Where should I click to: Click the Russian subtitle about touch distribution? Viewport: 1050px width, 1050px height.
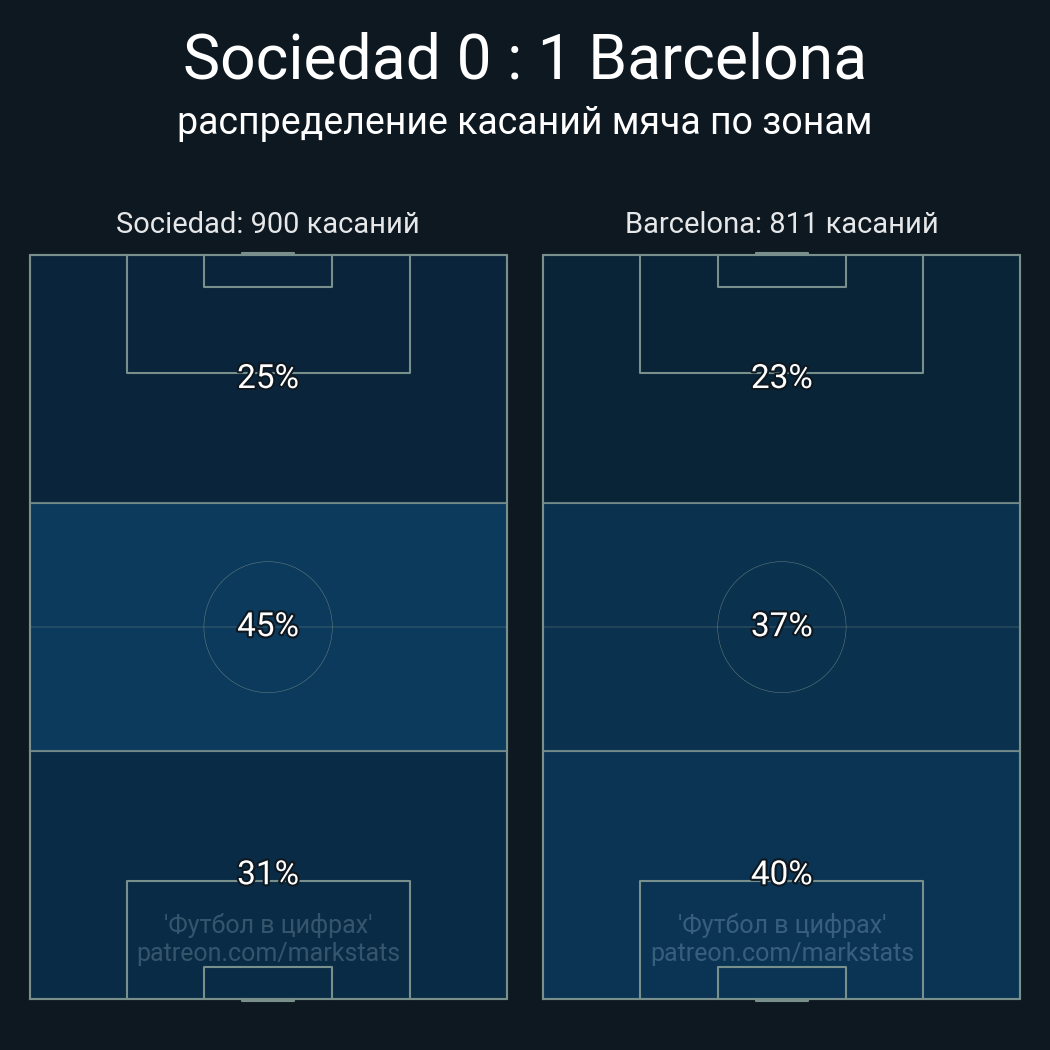(524, 123)
